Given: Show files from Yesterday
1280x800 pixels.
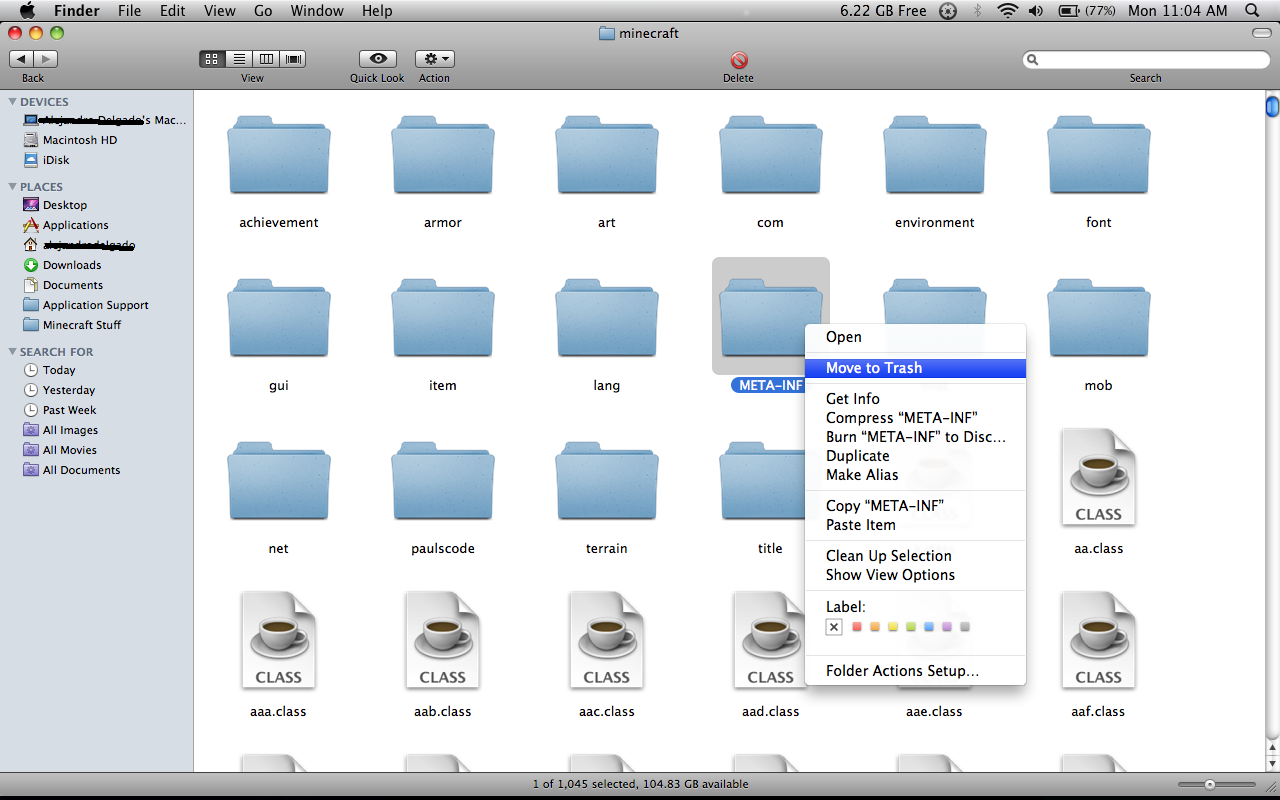Looking at the screenshot, I should tap(68, 390).
